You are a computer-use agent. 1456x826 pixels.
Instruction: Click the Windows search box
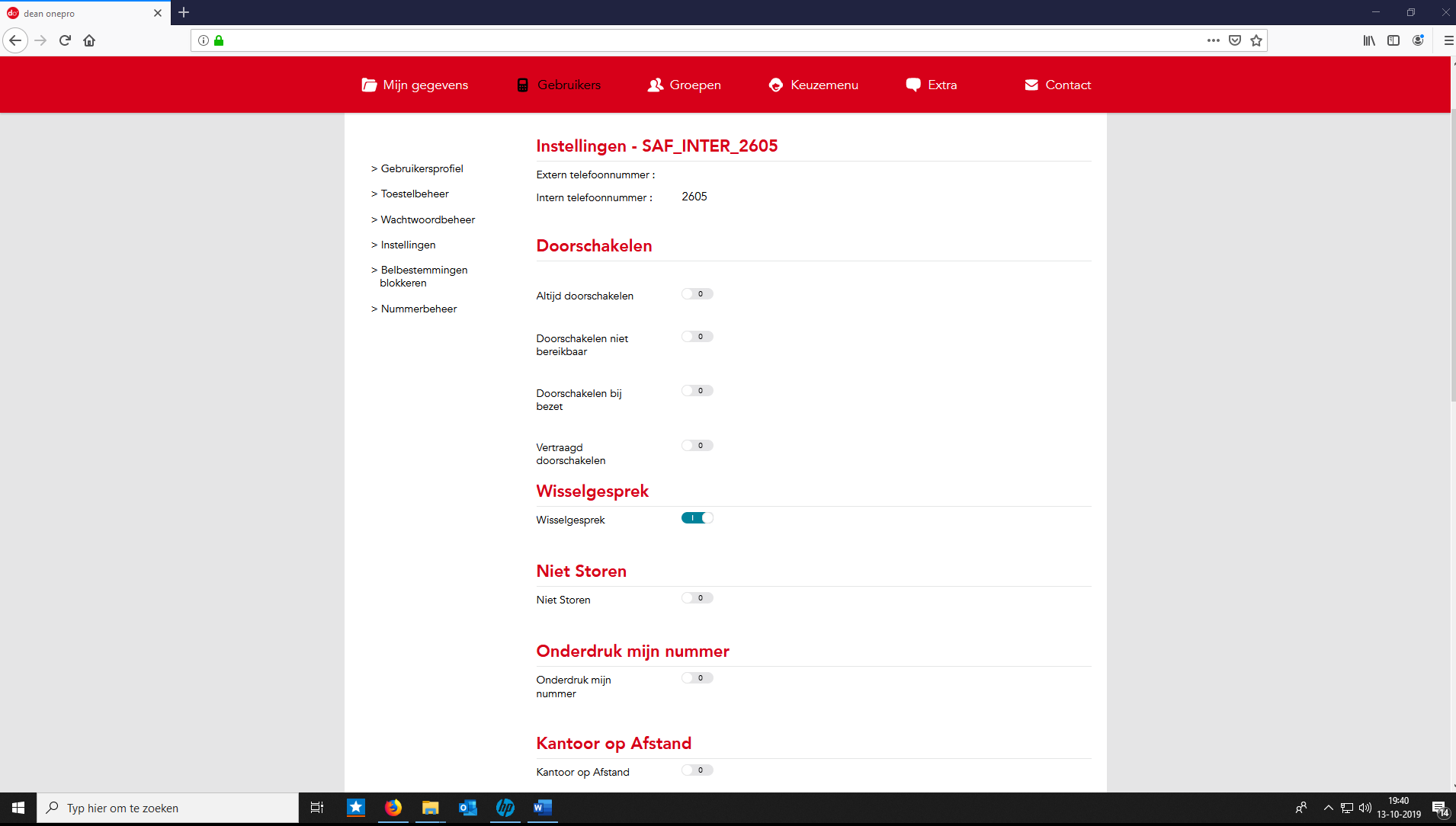click(168, 808)
